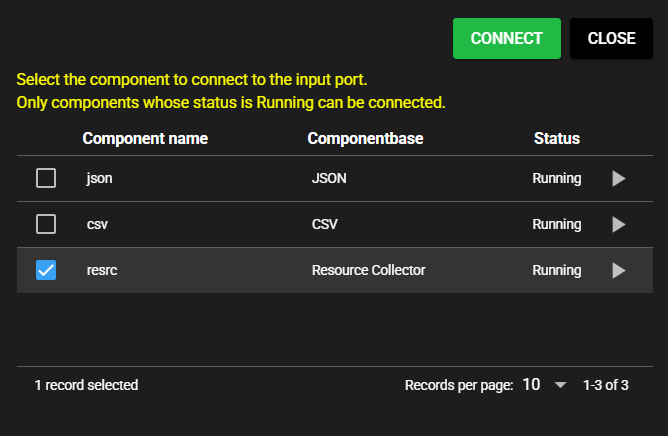Select the json component name cell
This screenshot has height=436, width=668.
point(98,178)
